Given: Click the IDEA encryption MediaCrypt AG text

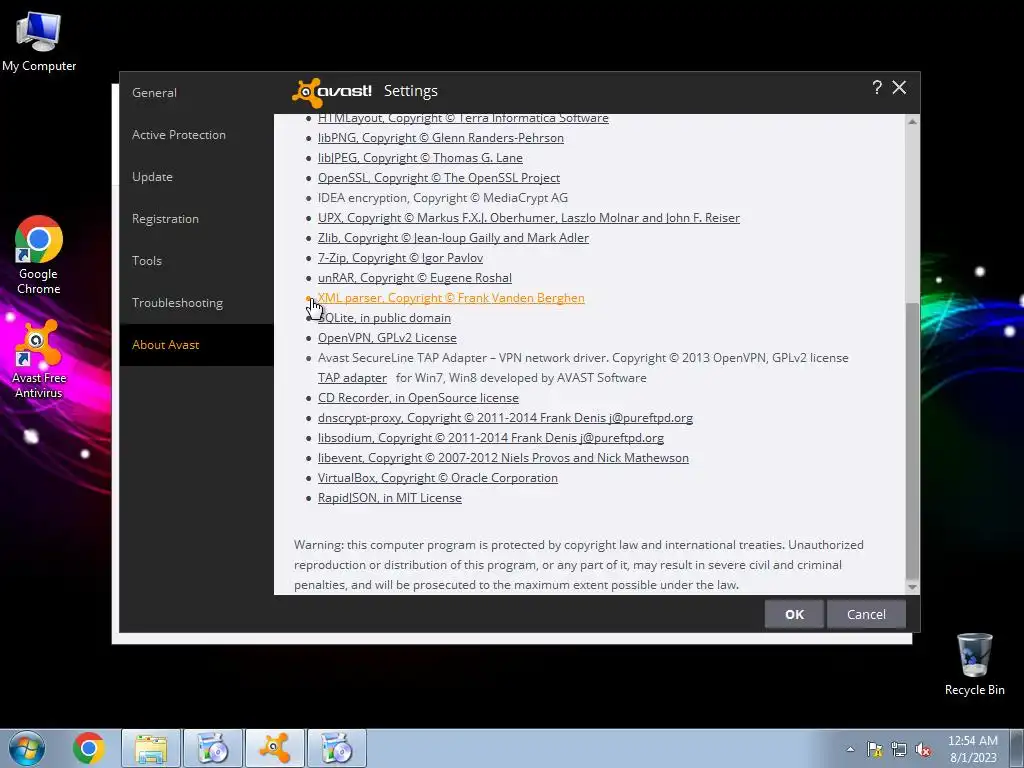Looking at the screenshot, I should click(x=443, y=198).
